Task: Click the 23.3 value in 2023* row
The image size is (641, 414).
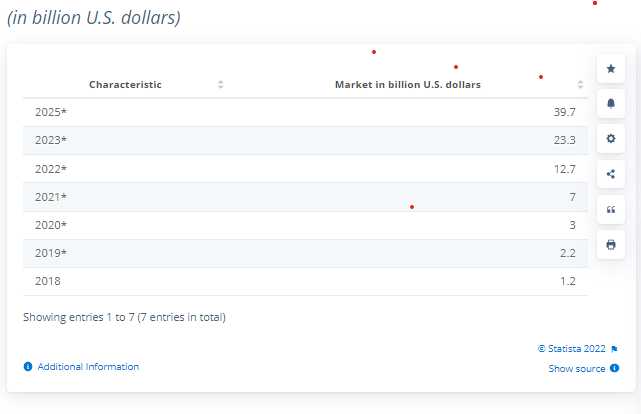Action: (x=565, y=140)
